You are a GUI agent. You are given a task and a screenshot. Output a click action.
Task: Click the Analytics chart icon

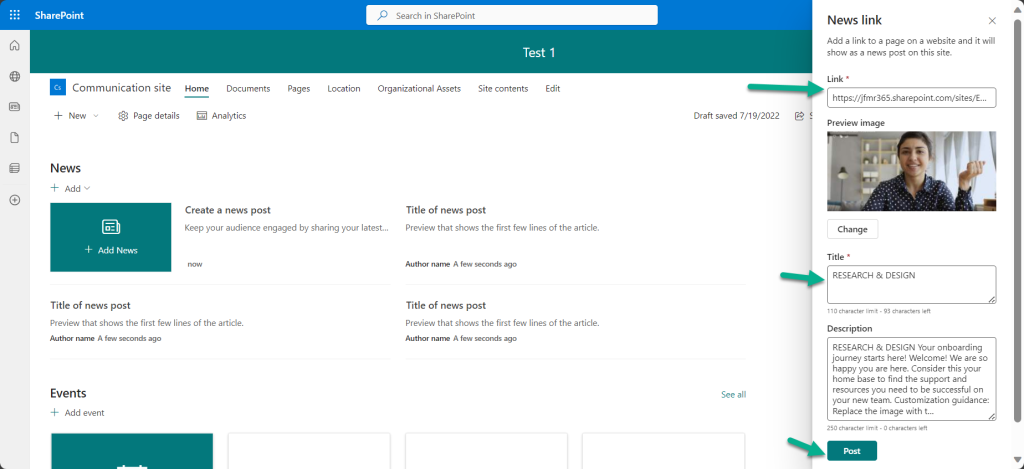(x=202, y=116)
